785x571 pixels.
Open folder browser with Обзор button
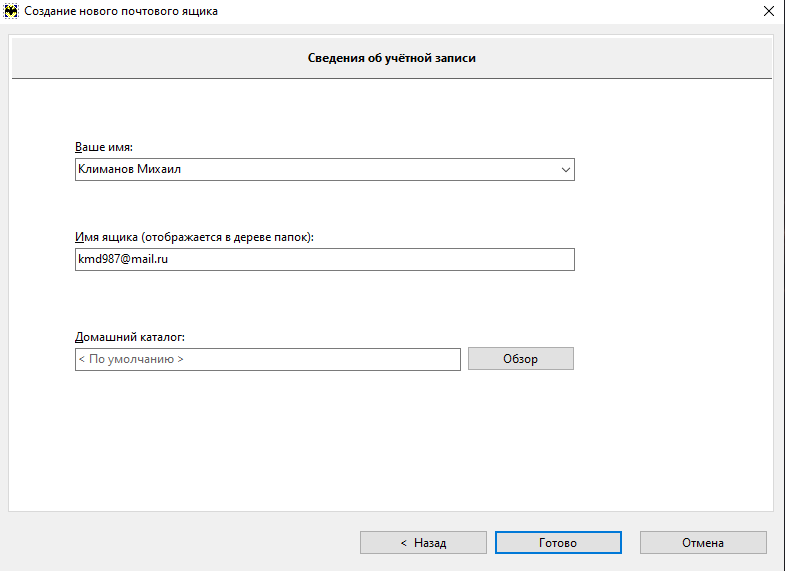point(521,359)
